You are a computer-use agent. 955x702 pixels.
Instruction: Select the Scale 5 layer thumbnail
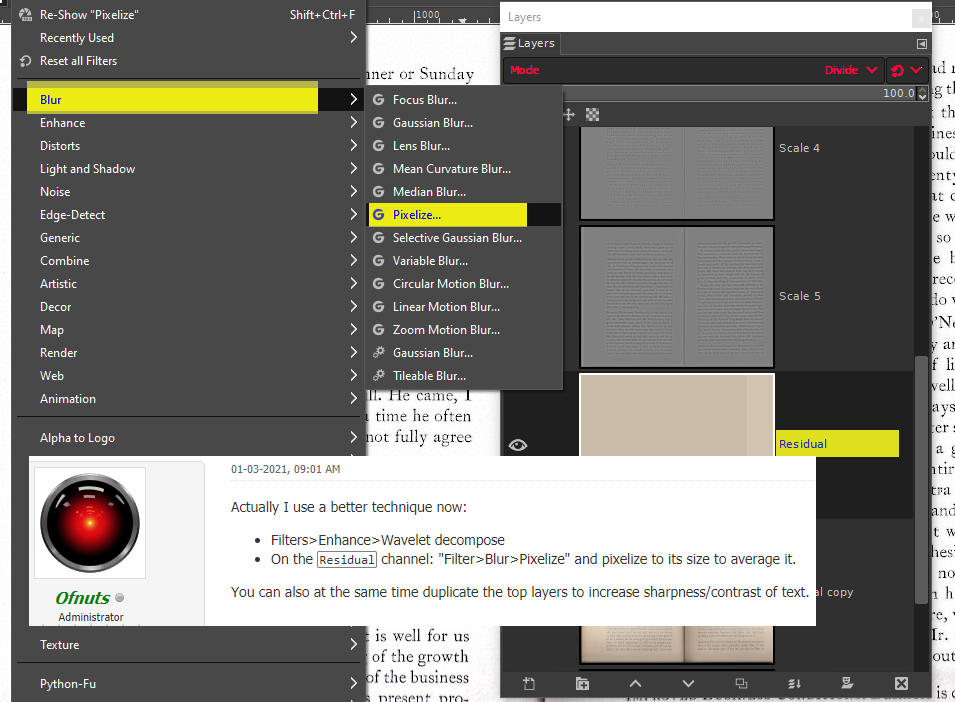point(677,297)
